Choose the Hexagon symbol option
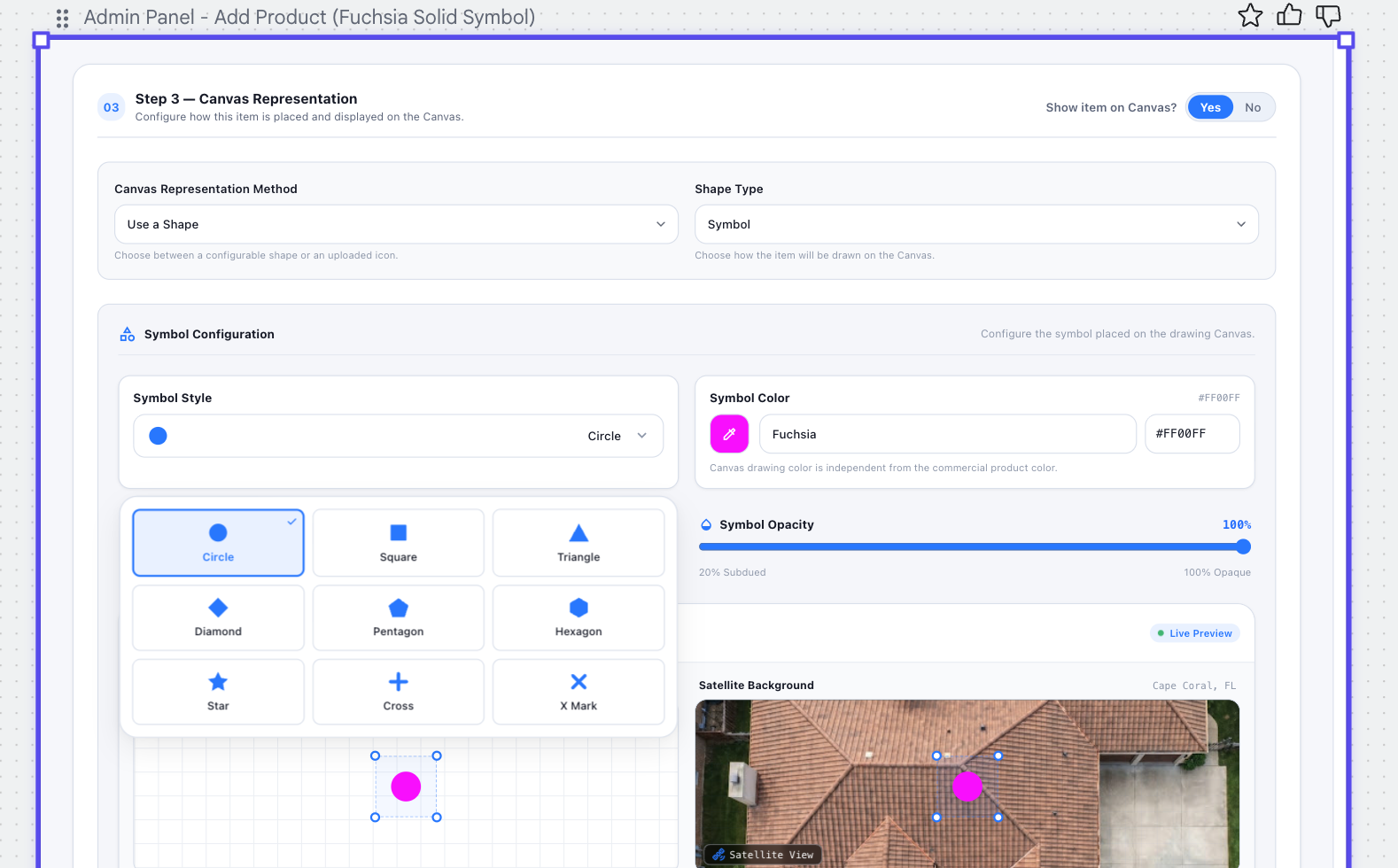The image size is (1398, 868). (579, 617)
